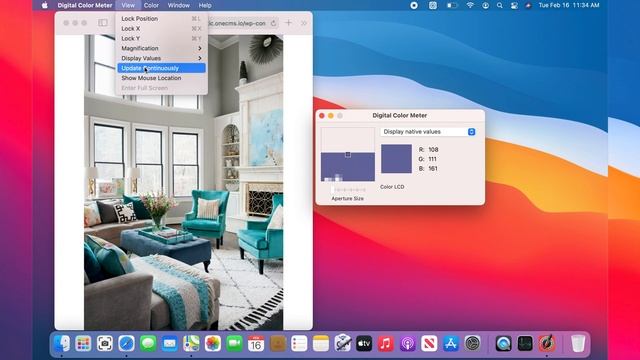The height and width of the screenshot is (360, 640).
Task: Open the Trash in the Dock
Action: (578, 343)
